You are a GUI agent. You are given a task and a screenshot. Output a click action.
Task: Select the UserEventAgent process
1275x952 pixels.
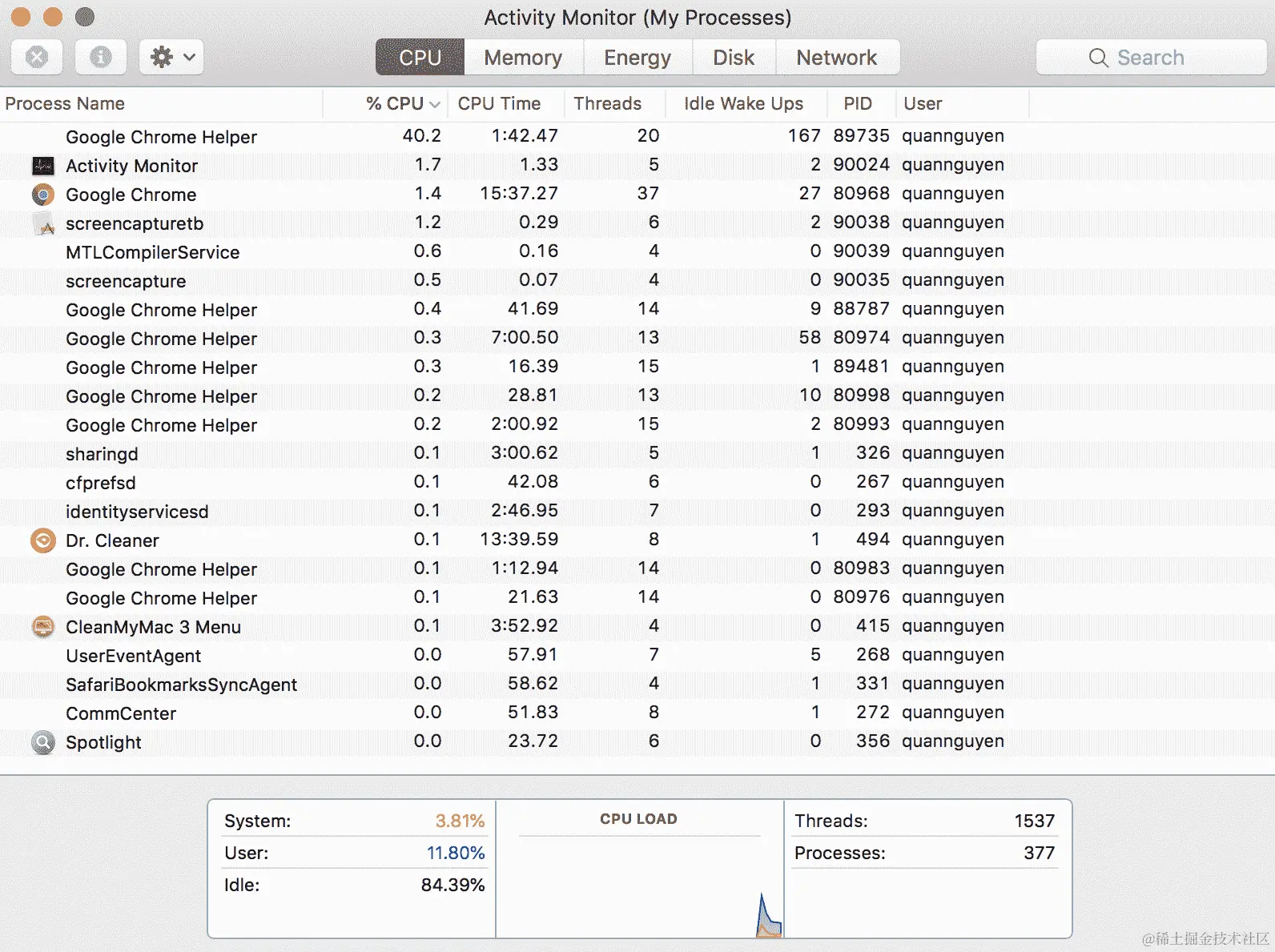click(x=637, y=656)
